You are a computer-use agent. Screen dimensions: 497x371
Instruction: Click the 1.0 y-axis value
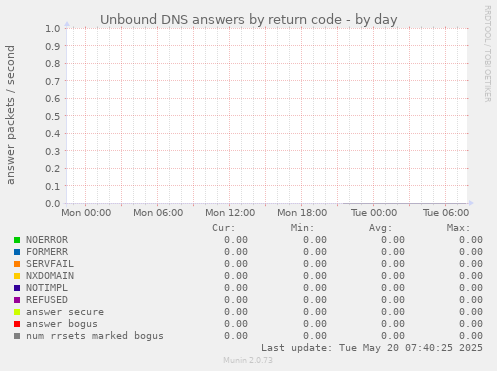click(x=53, y=28)
